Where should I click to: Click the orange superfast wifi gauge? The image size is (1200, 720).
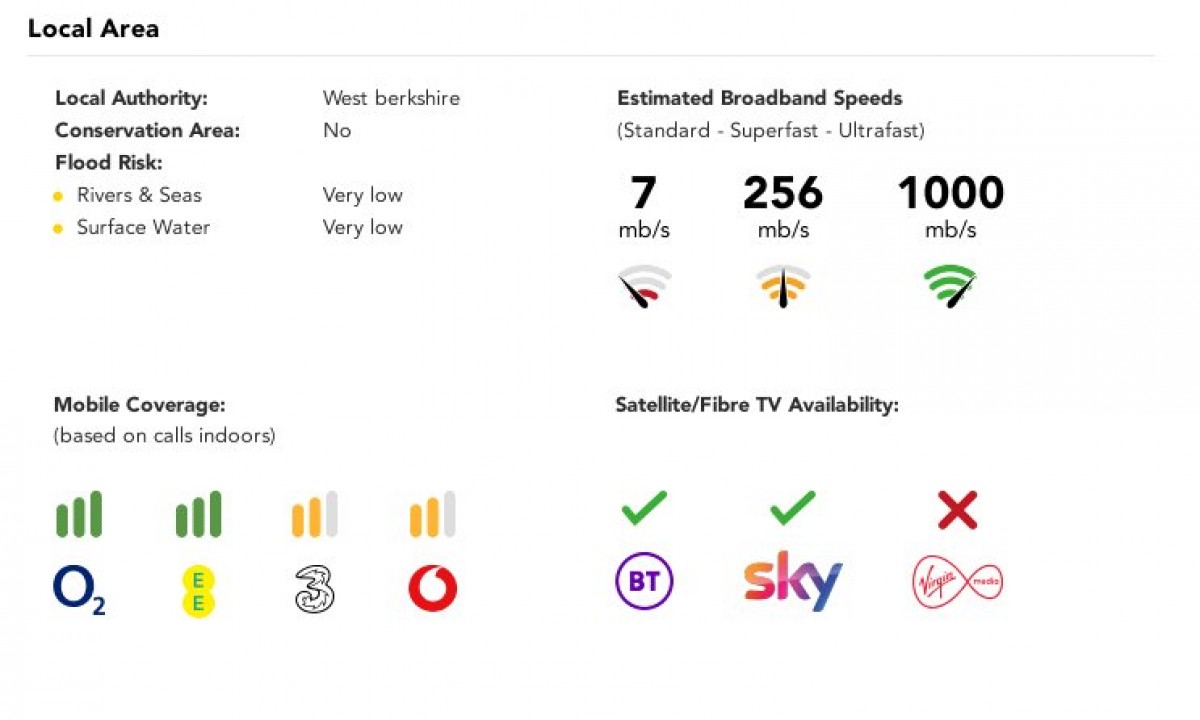(x=782, y=286)
